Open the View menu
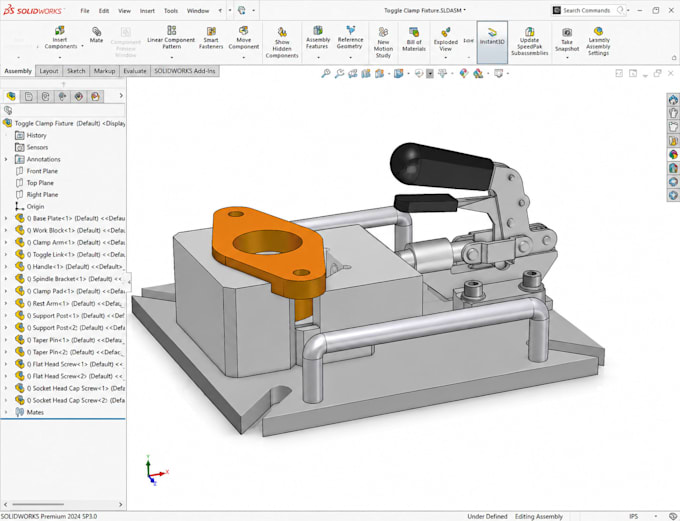 [124, 11]
